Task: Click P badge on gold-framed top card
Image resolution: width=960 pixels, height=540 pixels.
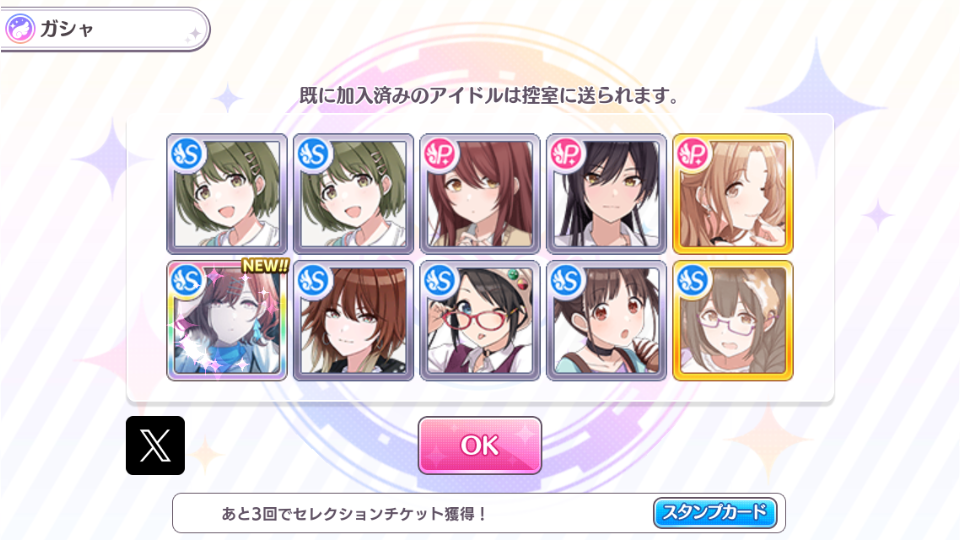Action: (x=693, y=154)
